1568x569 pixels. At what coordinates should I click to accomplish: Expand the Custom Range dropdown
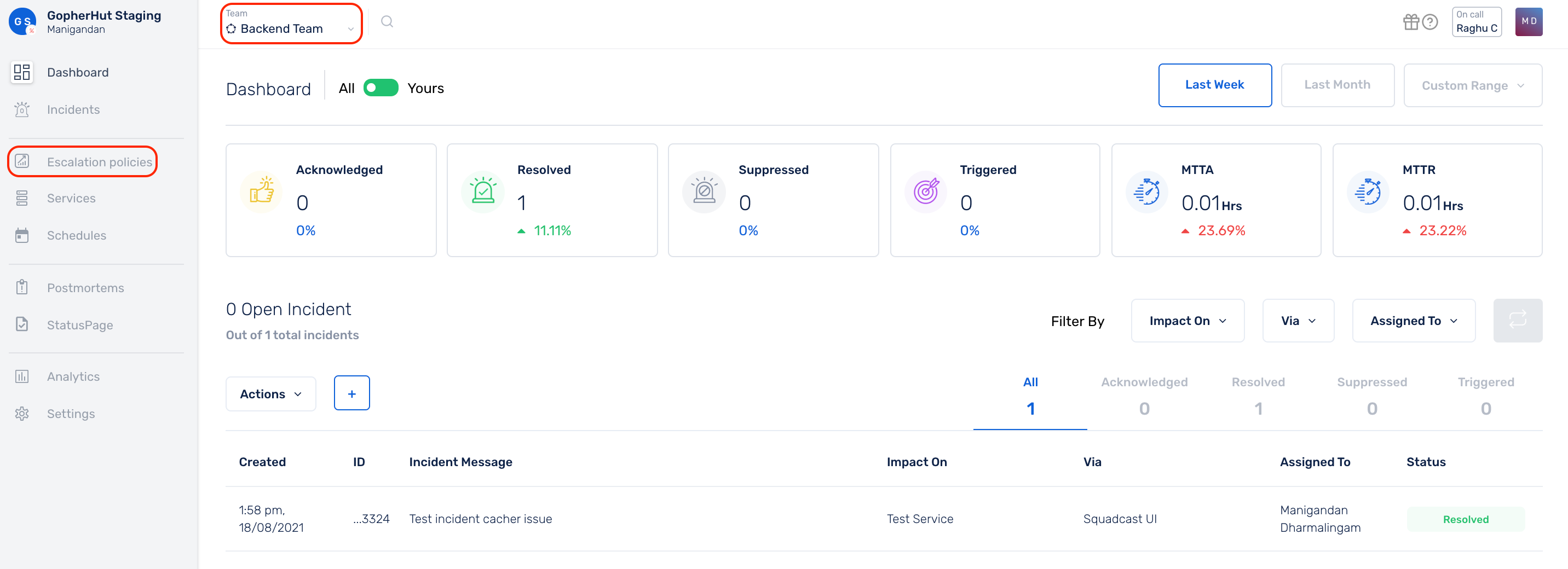point(1472,85)
